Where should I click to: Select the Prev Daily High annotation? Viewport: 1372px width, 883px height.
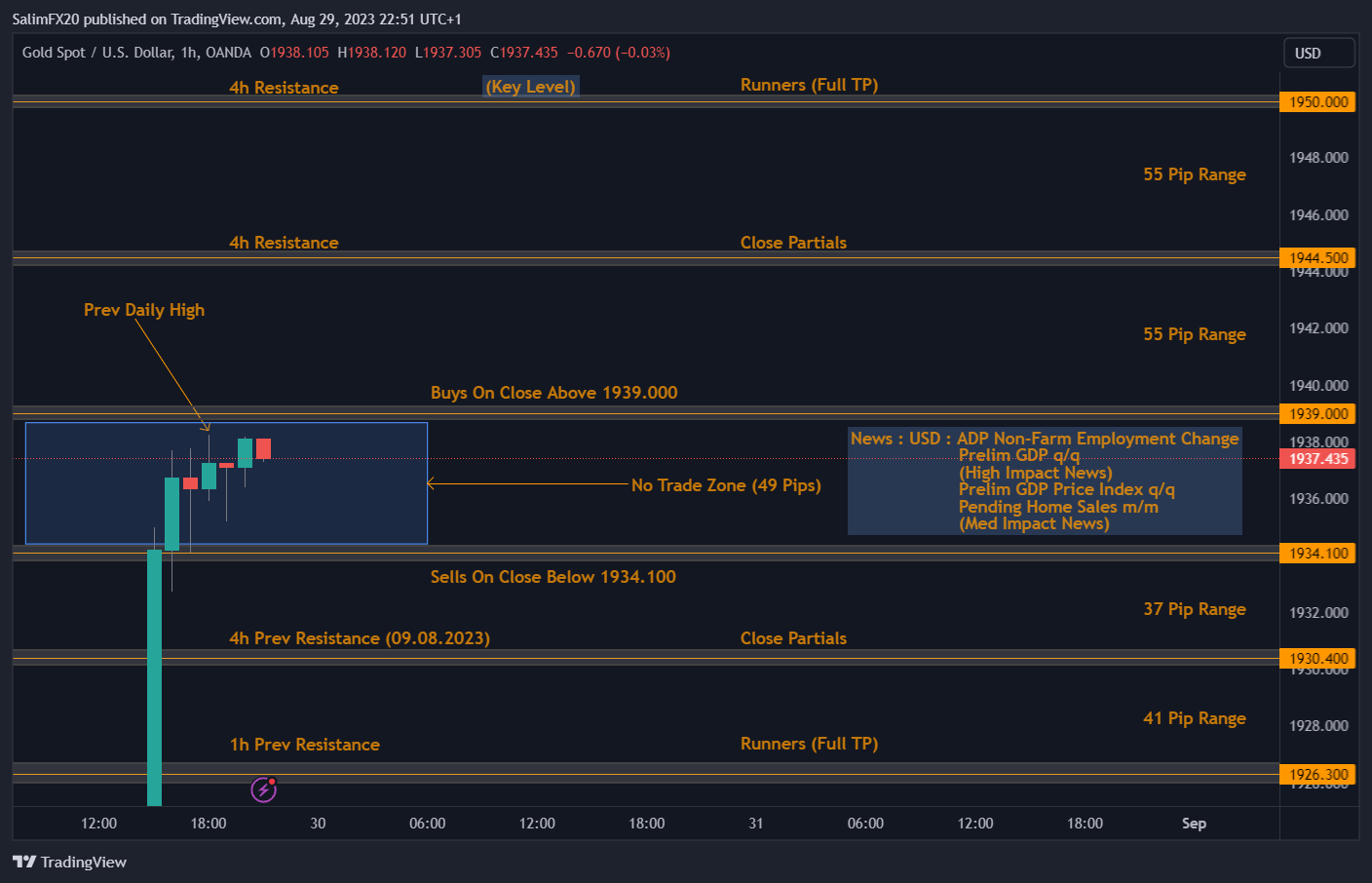pyautogui.click(x=144, y=310)
